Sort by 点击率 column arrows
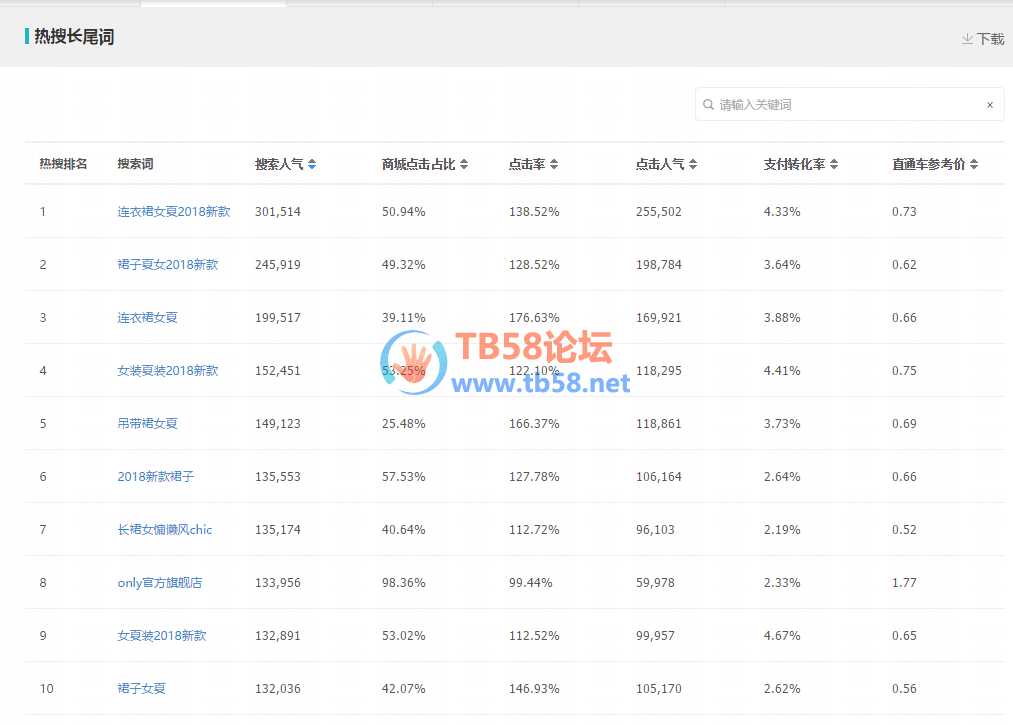The image size is (1013, 725). [x=554, y=165]
